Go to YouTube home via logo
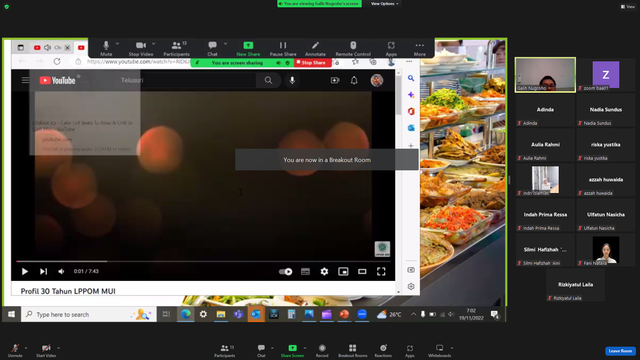 (x=58, y=80)
